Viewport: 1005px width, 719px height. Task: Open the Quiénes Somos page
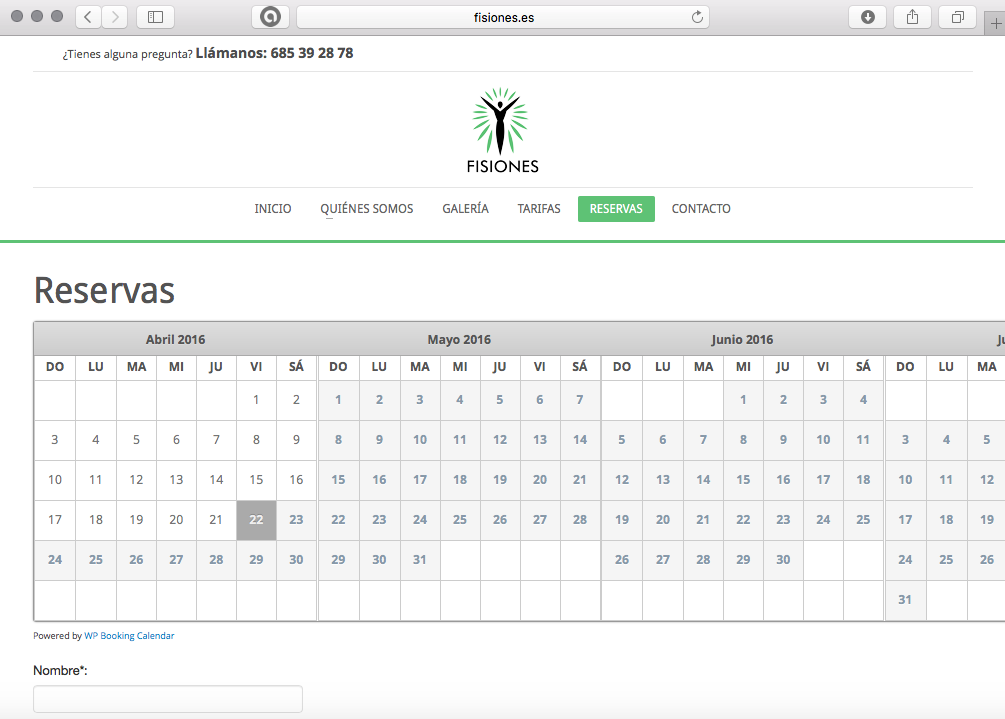coord(367,209)
